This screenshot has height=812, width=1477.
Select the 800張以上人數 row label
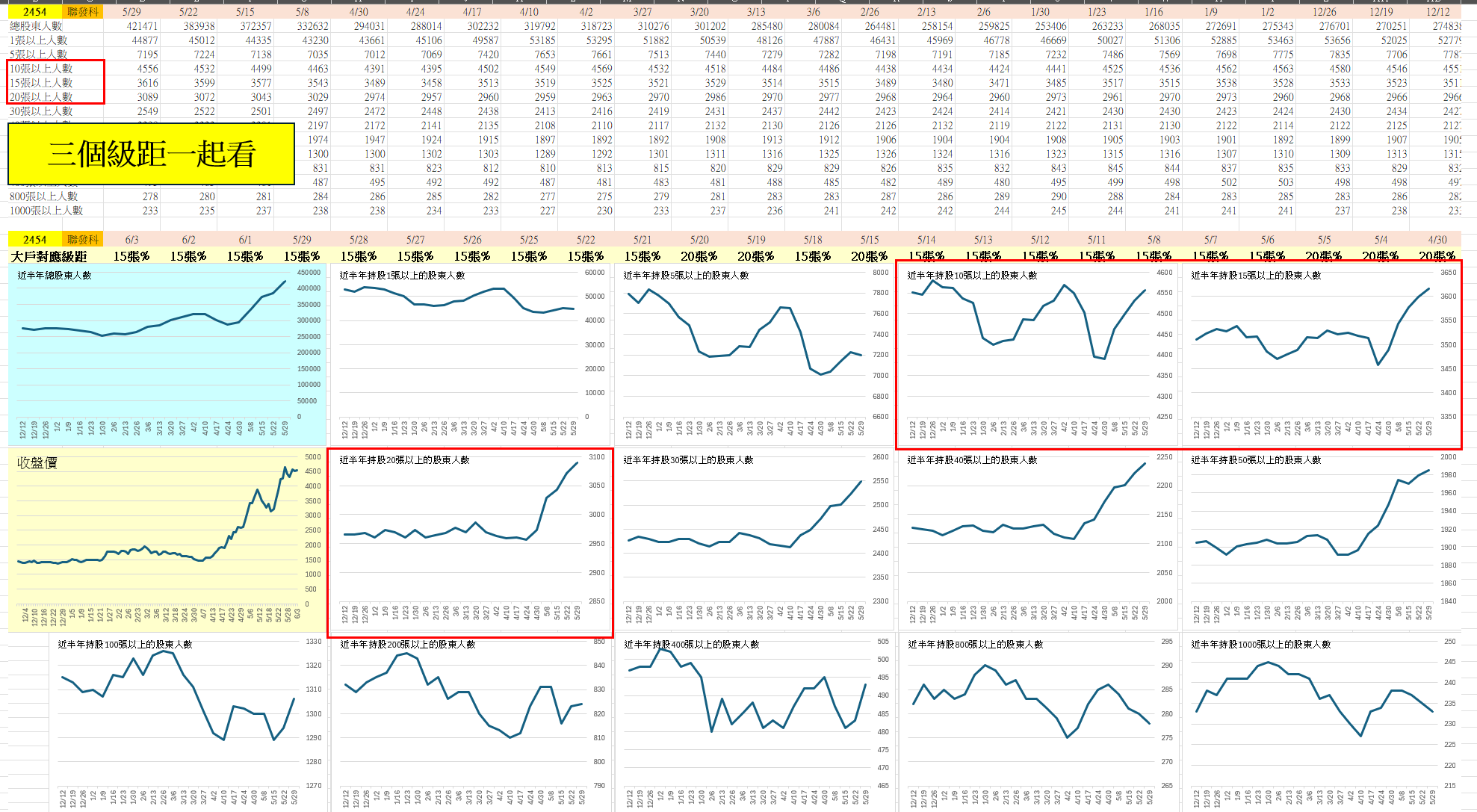tap(43, 196)
